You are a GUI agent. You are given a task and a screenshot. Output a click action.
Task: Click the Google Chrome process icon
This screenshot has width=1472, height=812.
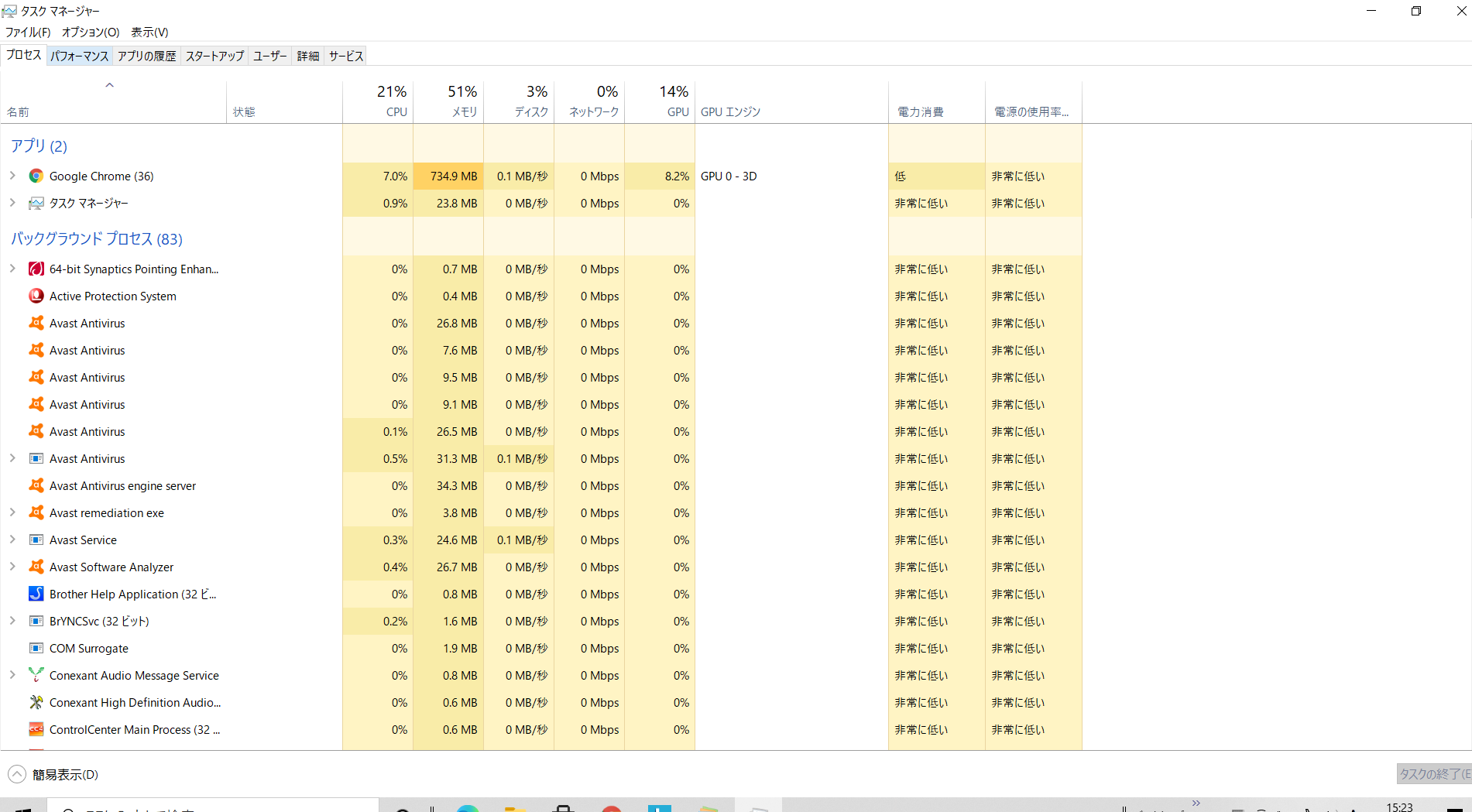[36, 176]
